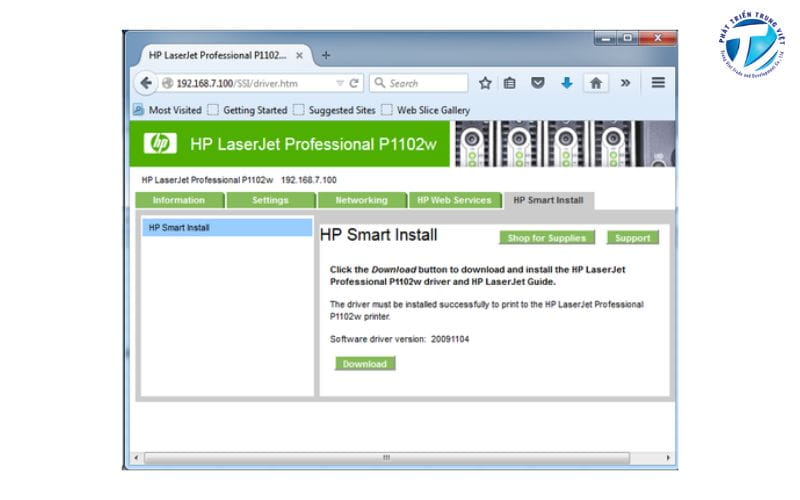Click the Pocket icon in toolbar
800x500 pixels.
coord(538,83)
